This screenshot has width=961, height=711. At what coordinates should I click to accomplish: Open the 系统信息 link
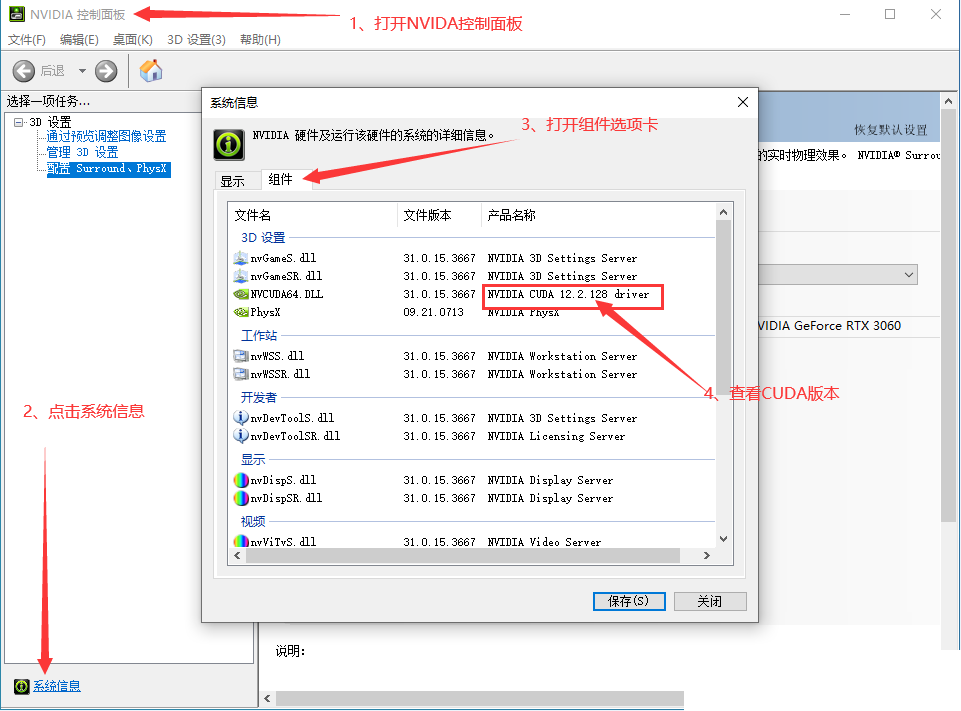coord(56,686)
